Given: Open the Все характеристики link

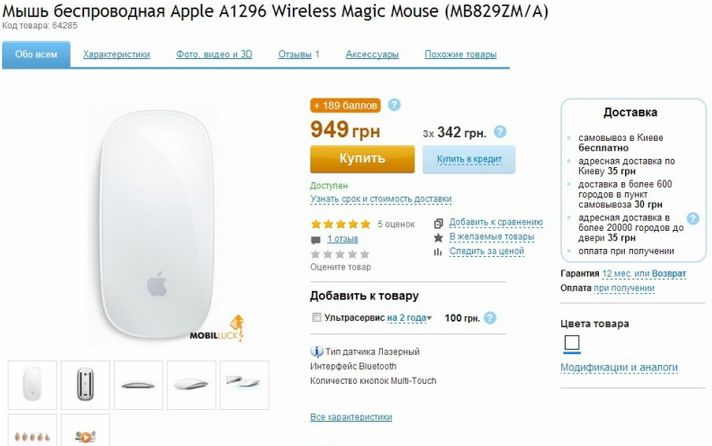Looking at the screenshot, I should pos(350,417).
